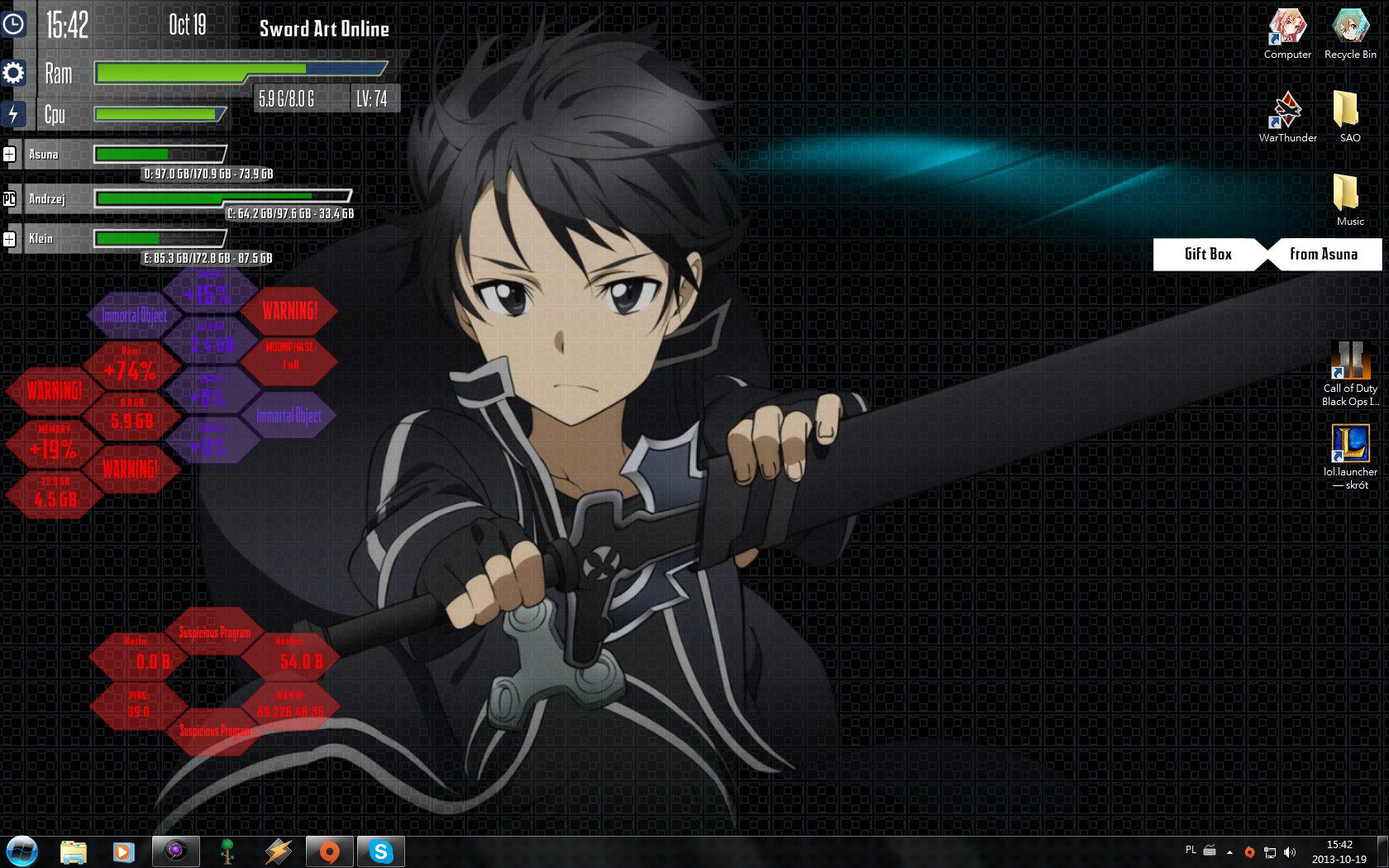Open the Terraria tree icon on the taskbar
Viewport: 1389px width, 868px height.
click(x=227, y=851)
